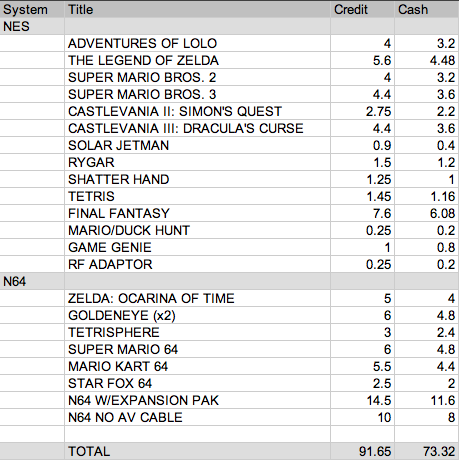Select the RF ADAPTOR title cell
Viewport: 459px width, 460px height.
pyautogui.click(x=197, y=264)
